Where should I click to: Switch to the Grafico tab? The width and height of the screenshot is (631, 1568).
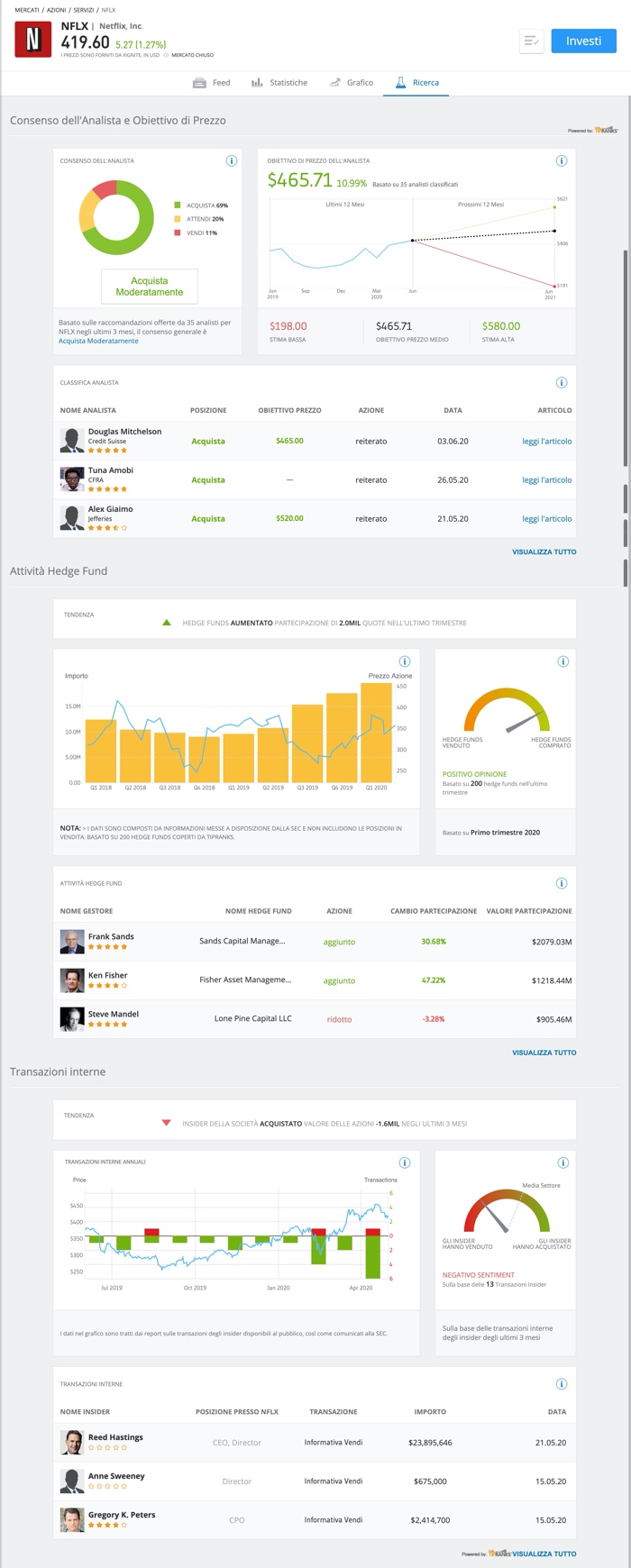click(352, 83)
